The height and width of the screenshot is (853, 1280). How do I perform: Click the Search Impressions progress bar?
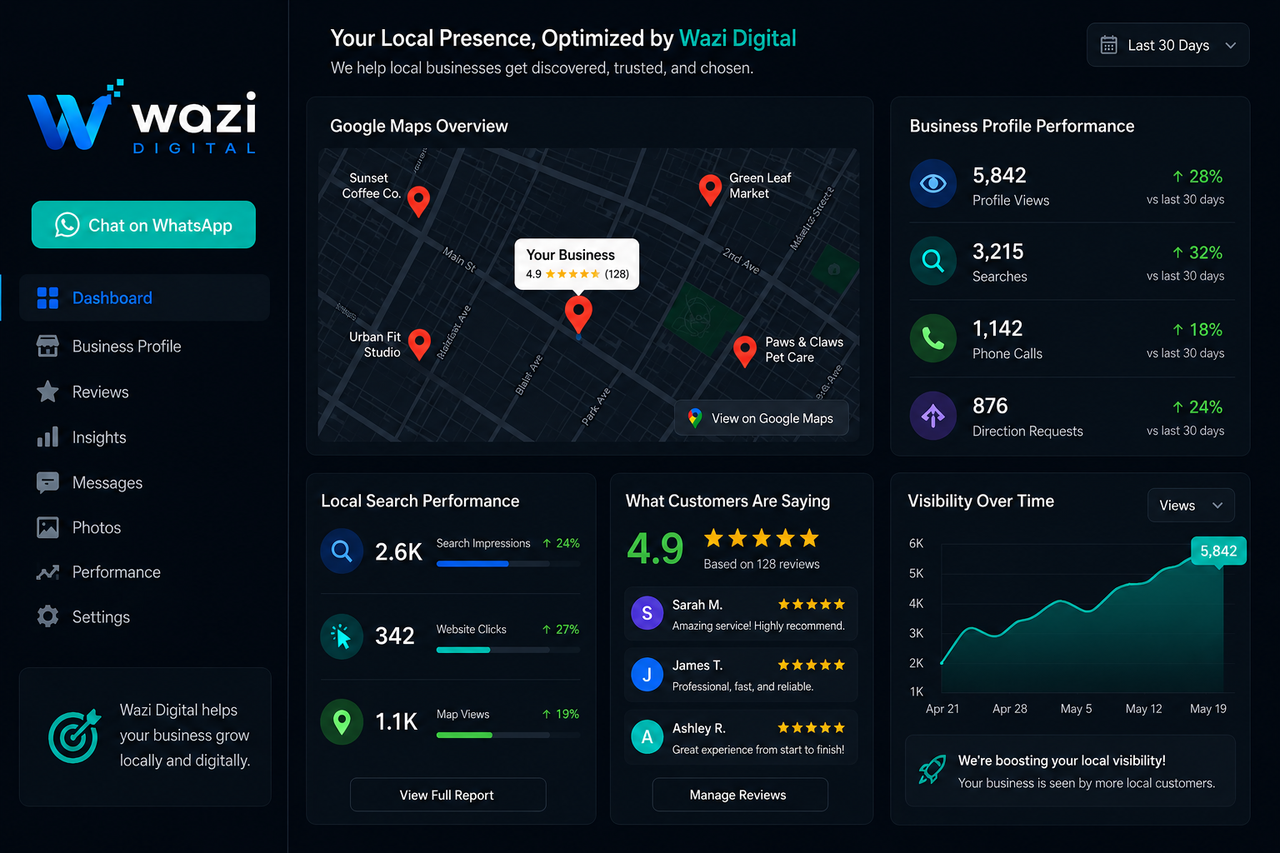point(508,564)
